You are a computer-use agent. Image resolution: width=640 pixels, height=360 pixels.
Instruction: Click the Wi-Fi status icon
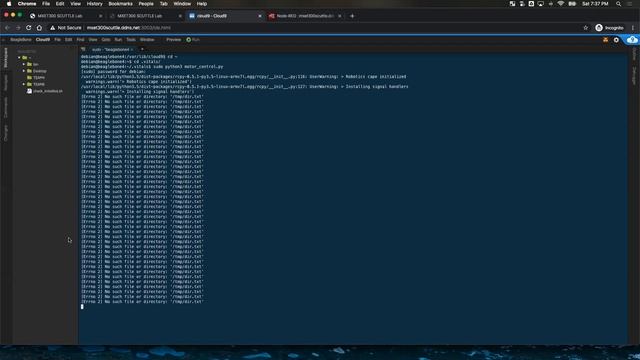pyautogui.click(x=561, y=4)
